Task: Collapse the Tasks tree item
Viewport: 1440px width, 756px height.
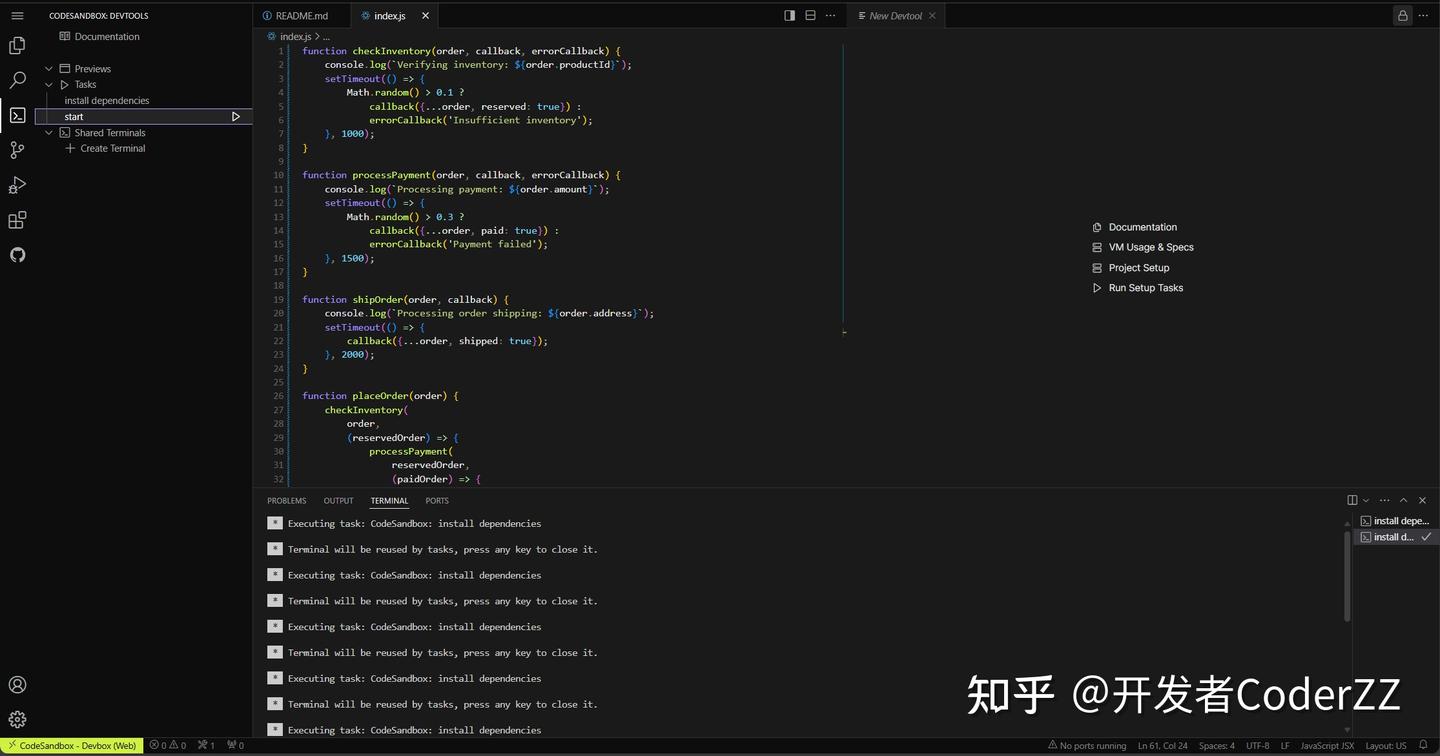Action: pos(49,84)
